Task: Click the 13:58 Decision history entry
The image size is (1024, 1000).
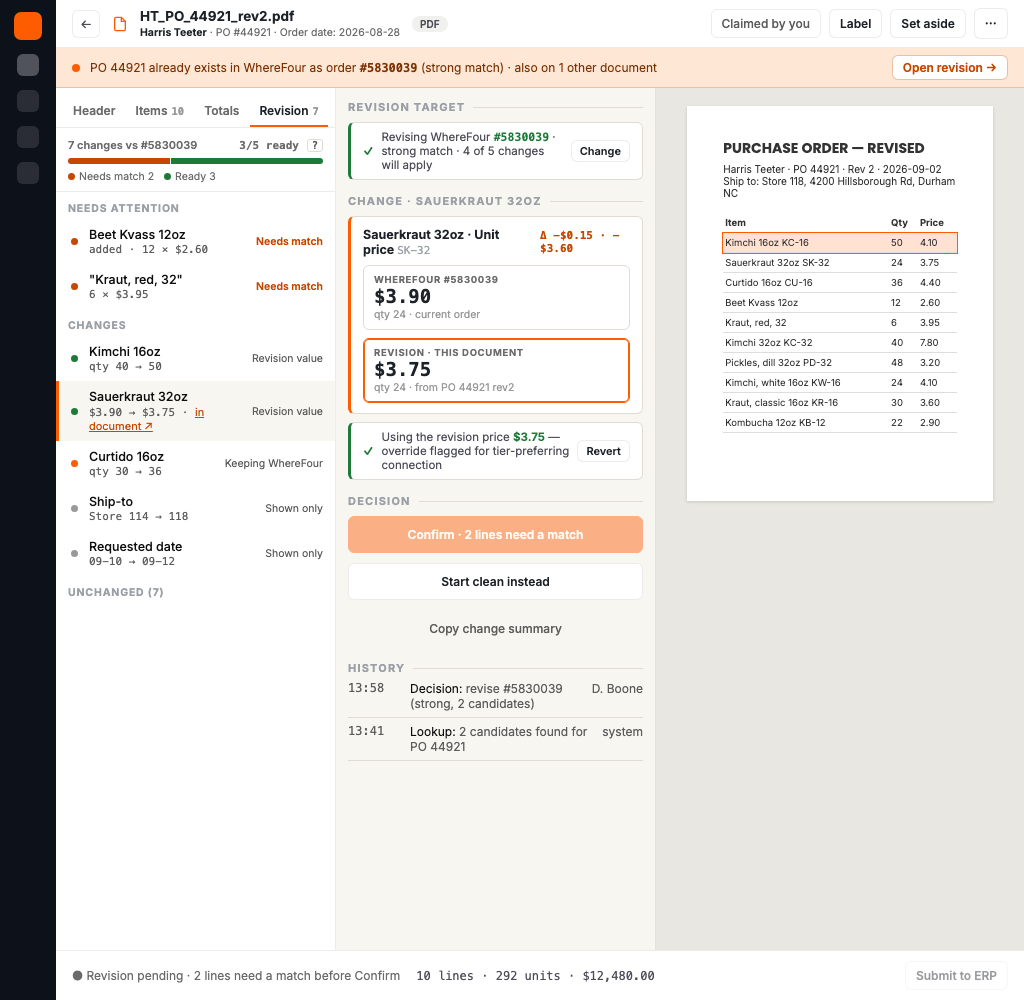Action: pos(495,696)
